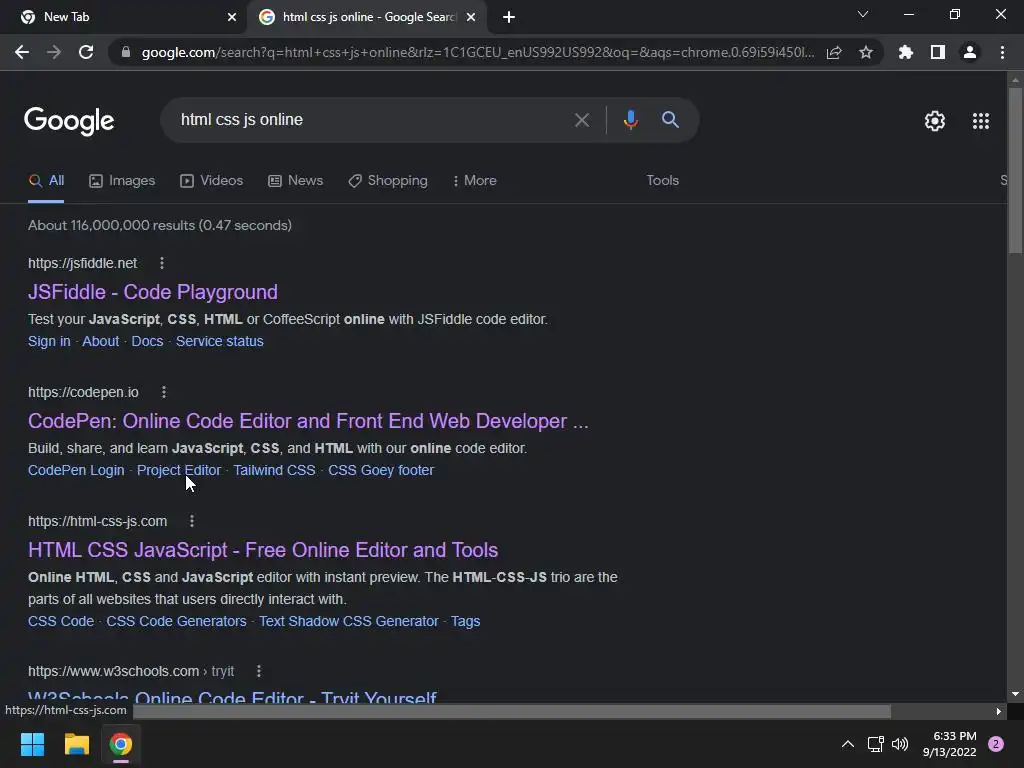1024x768 pixels.
Task: Show hidden tray icons chevron
Action: (x=848, y=744)
